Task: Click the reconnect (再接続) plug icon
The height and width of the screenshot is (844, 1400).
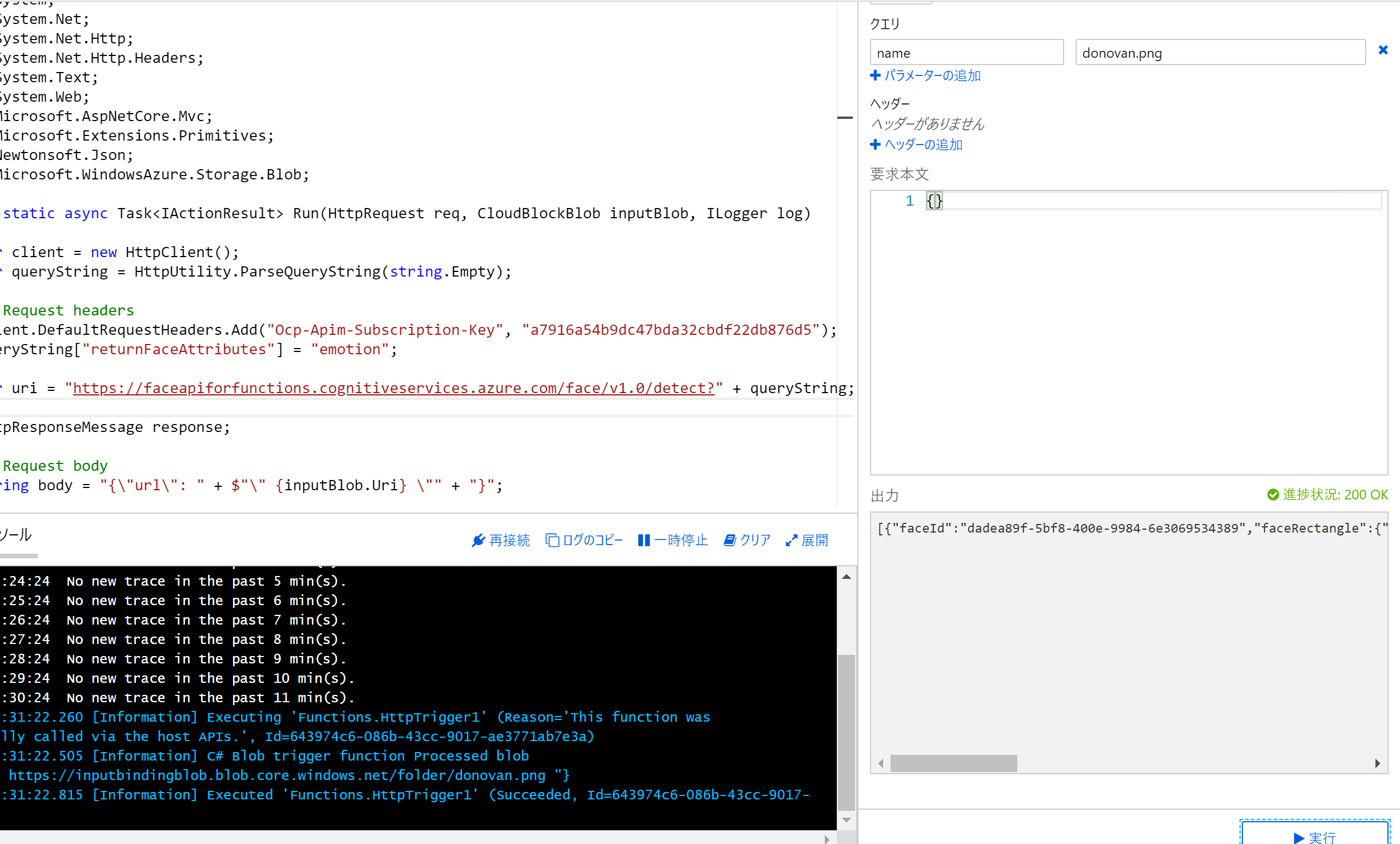Action: 479,540
